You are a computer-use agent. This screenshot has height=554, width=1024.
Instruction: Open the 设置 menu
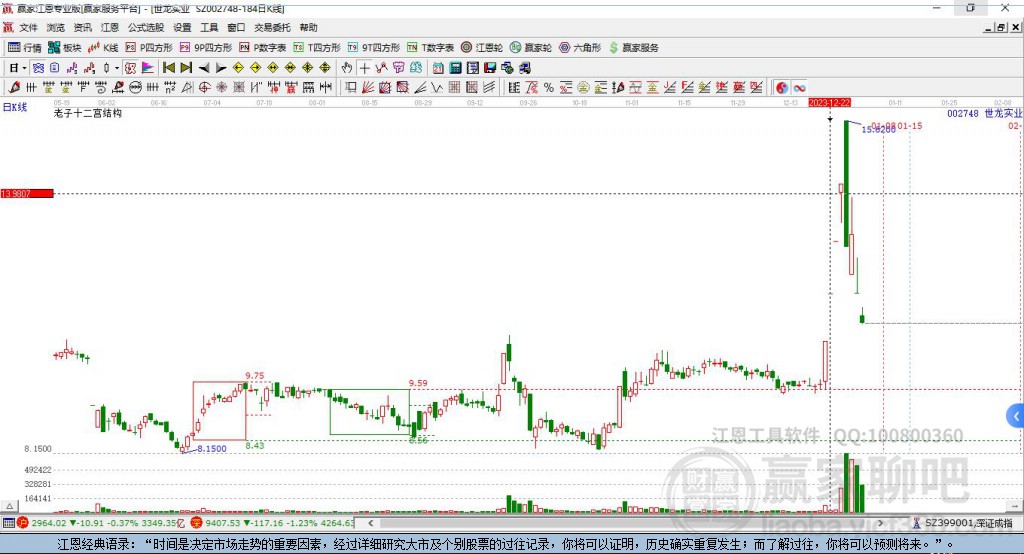(182, 27)
